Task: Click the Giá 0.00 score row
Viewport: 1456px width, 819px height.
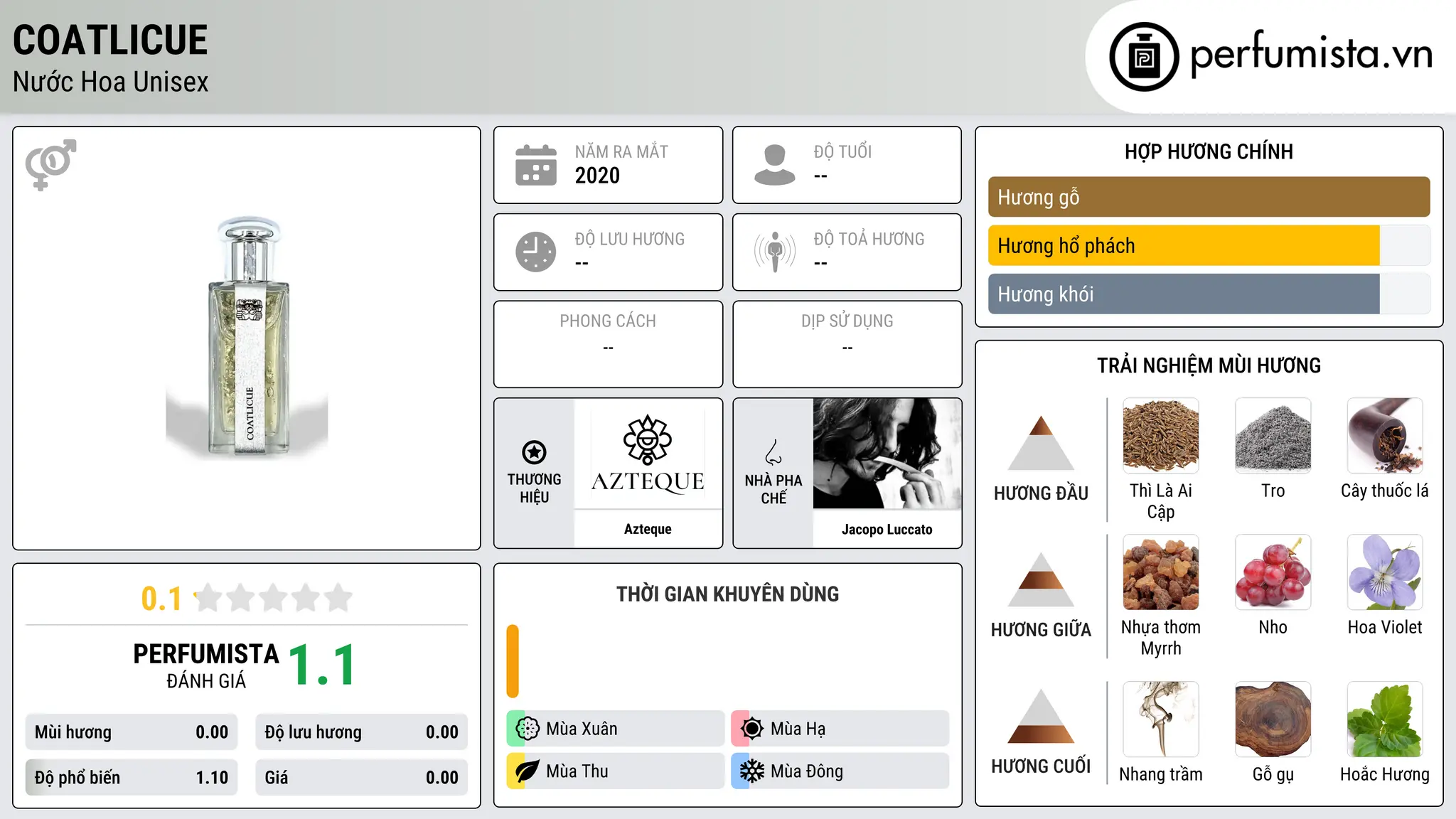Action: pyautogui.click(x=361, y=778)
